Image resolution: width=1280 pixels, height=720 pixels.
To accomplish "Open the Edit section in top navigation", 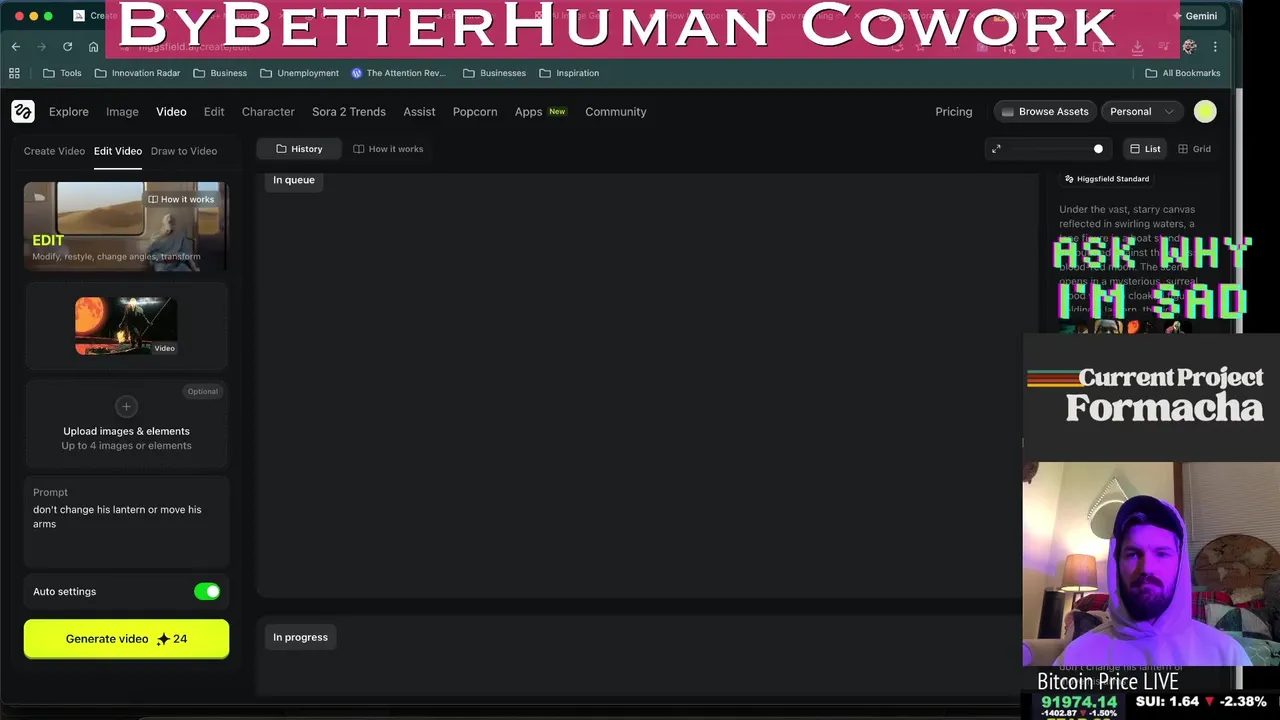I will [x=214, y=112].
